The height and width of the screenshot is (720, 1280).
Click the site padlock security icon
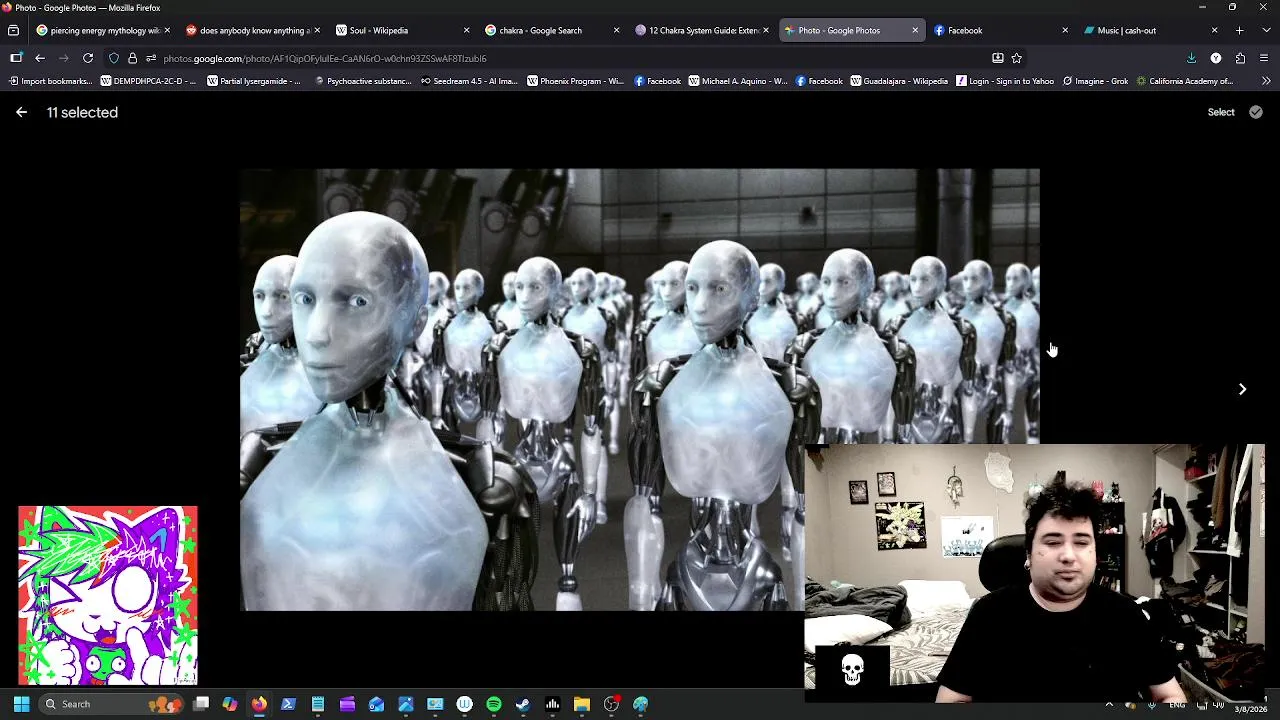132,58
